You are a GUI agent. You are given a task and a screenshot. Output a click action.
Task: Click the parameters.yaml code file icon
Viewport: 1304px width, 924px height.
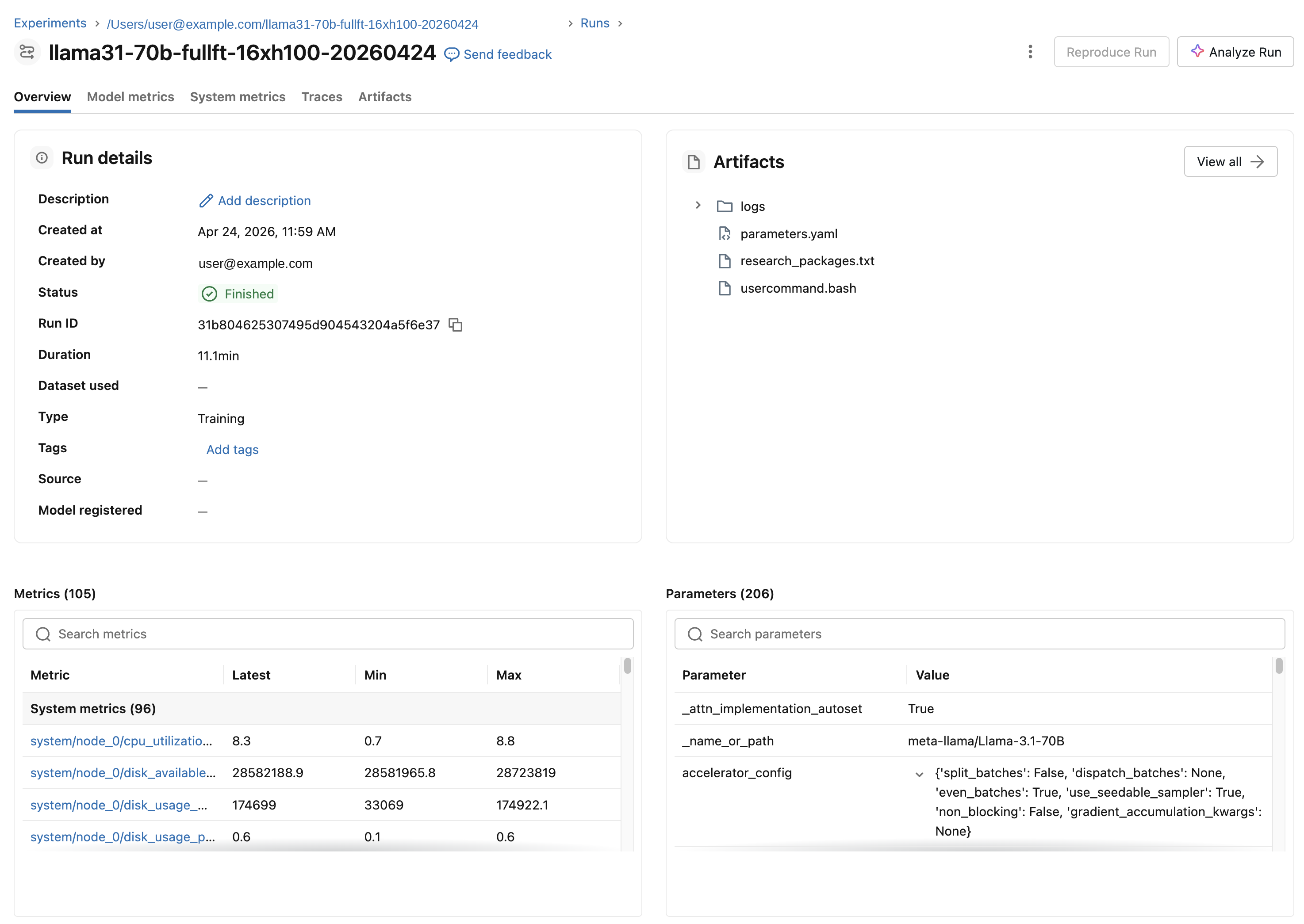pyautogui.click(x=724, y=234)
